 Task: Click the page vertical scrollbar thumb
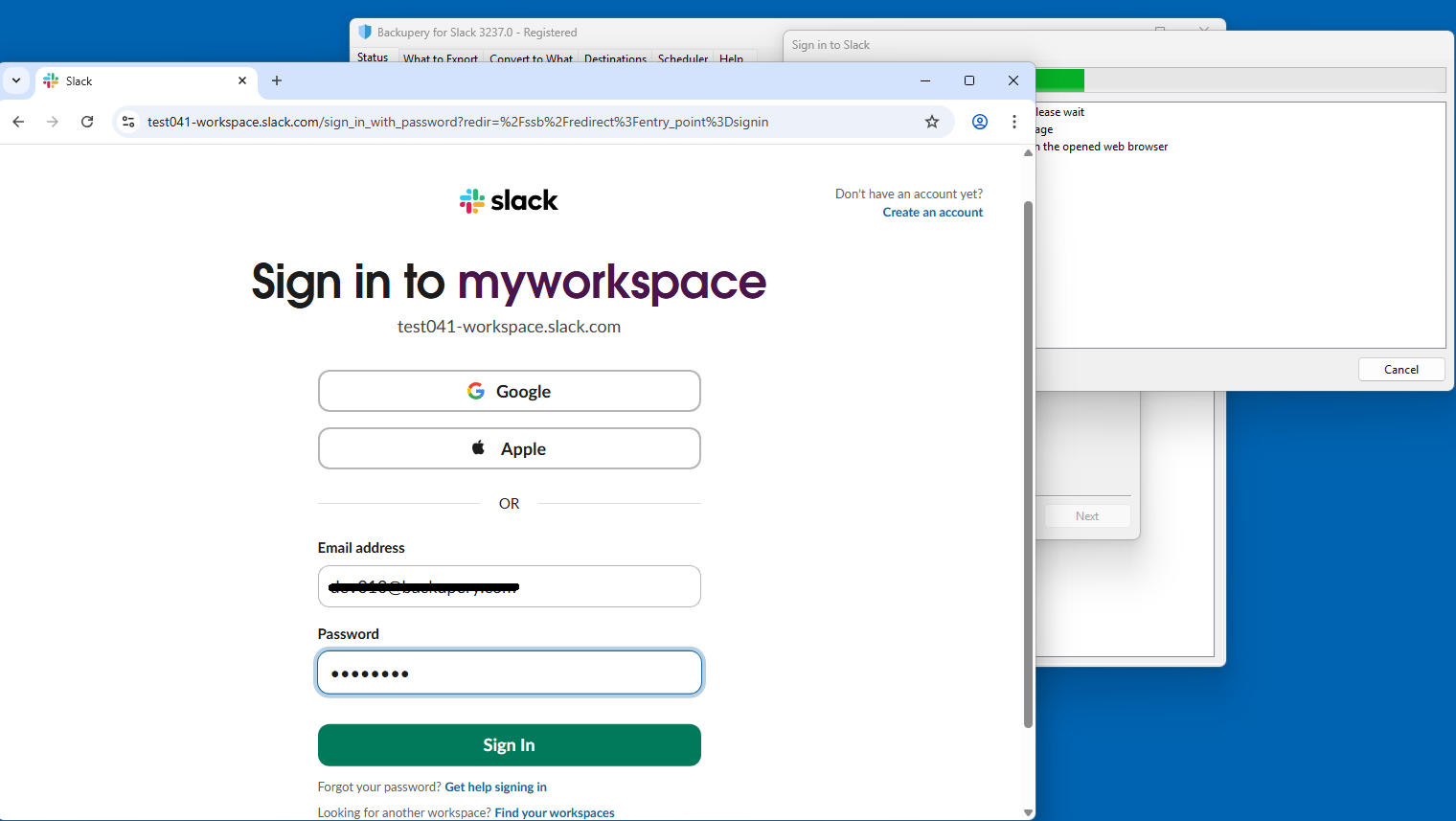tap(1028, 465)
